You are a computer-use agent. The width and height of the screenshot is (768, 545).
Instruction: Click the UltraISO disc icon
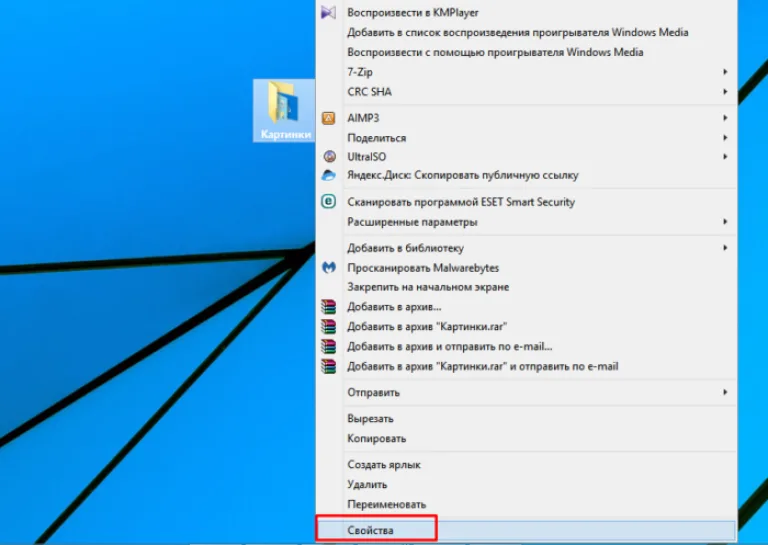click(330, 157)
